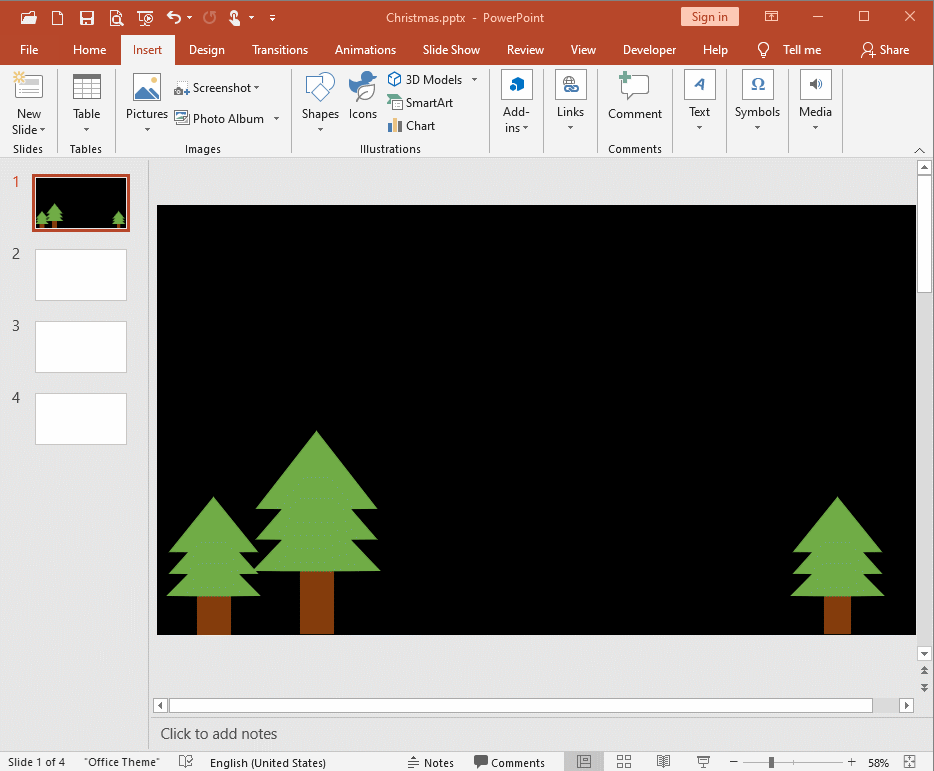Collapse the ribbon with the chevron

coord(919,150)
